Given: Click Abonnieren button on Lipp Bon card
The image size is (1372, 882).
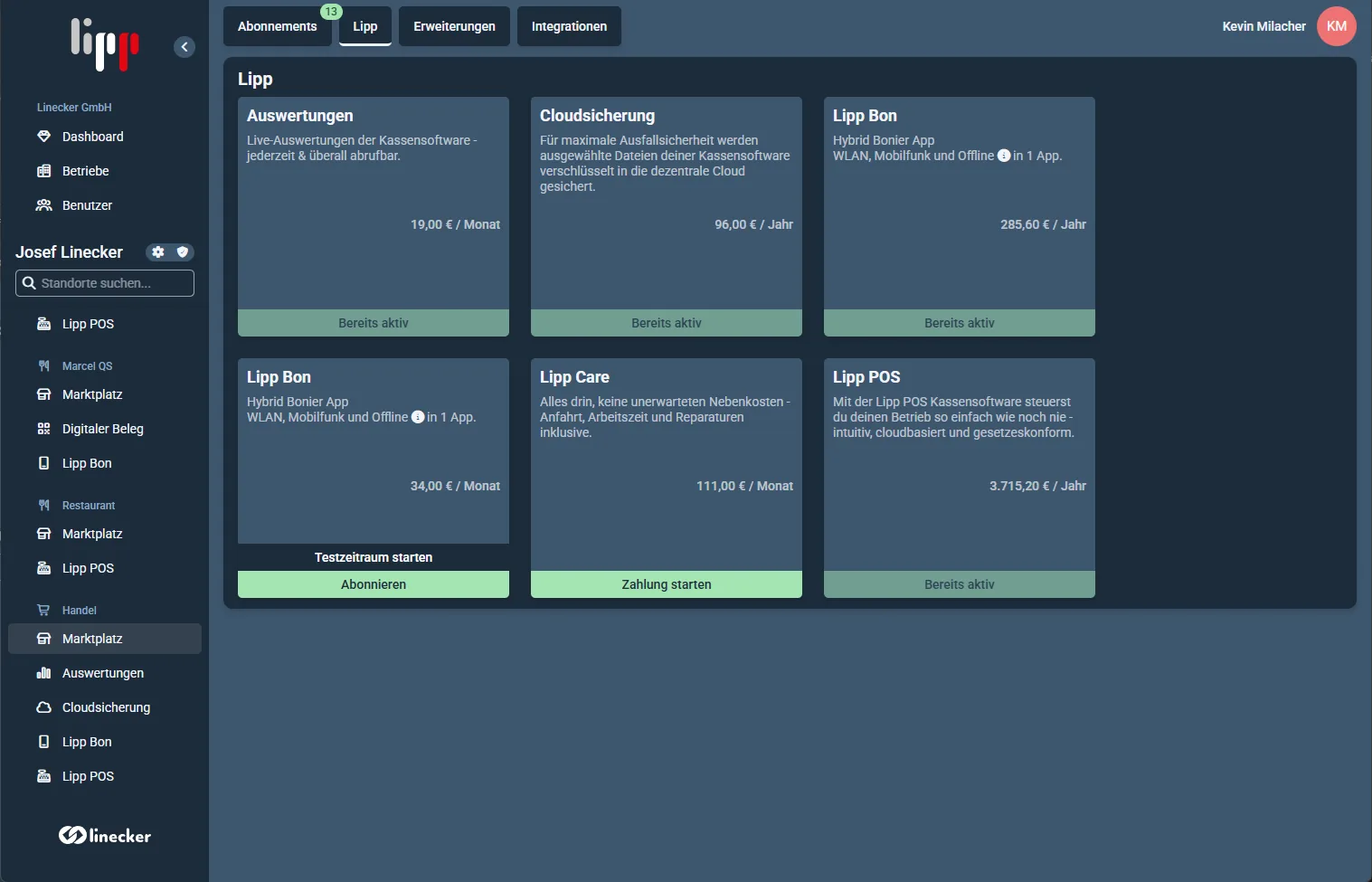Looking at the screenshot, I should point(374,584).
